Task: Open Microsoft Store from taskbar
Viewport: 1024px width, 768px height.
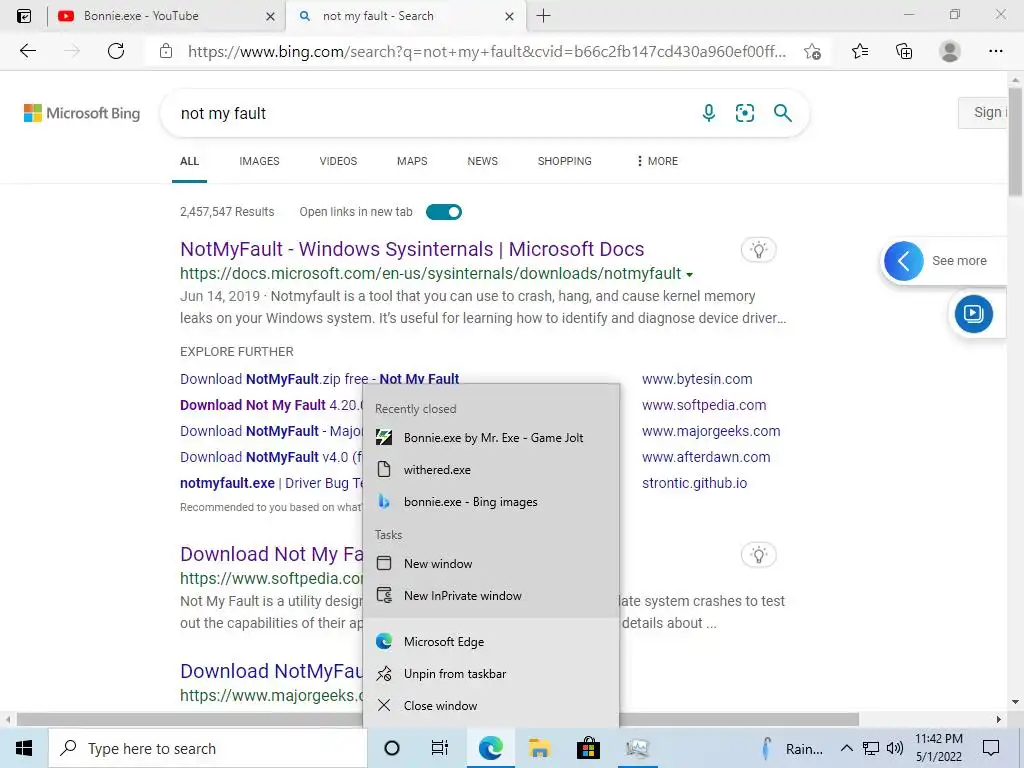Action: (x=588, y=748)
